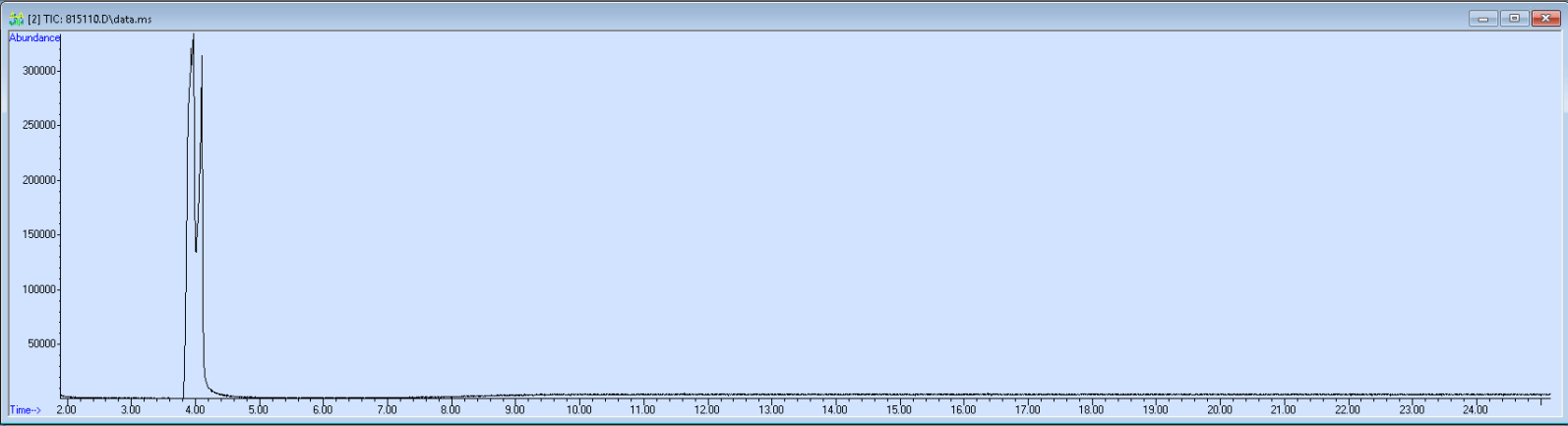The height and width of the screenshot is (426, 1568).
Task: Click the valley between the two peaks
Action: 196,250
